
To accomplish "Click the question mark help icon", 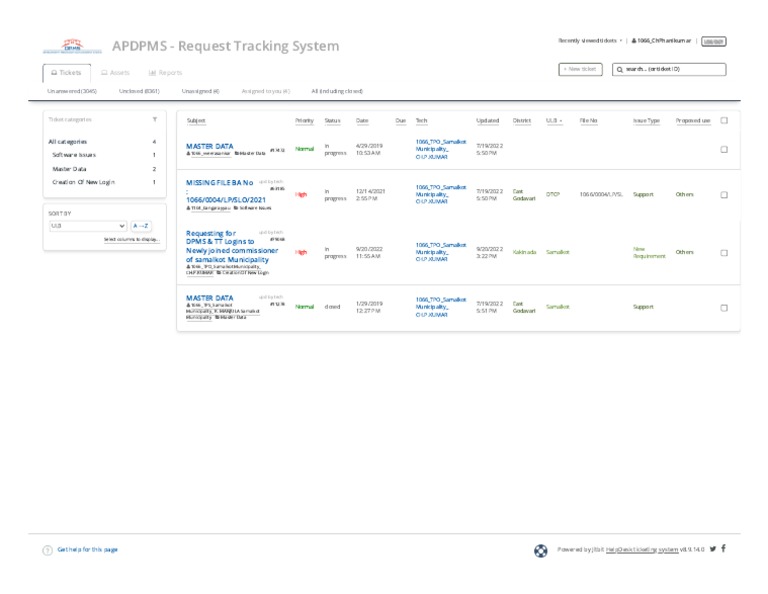I will pyautogui.click(x=47, y=550).
